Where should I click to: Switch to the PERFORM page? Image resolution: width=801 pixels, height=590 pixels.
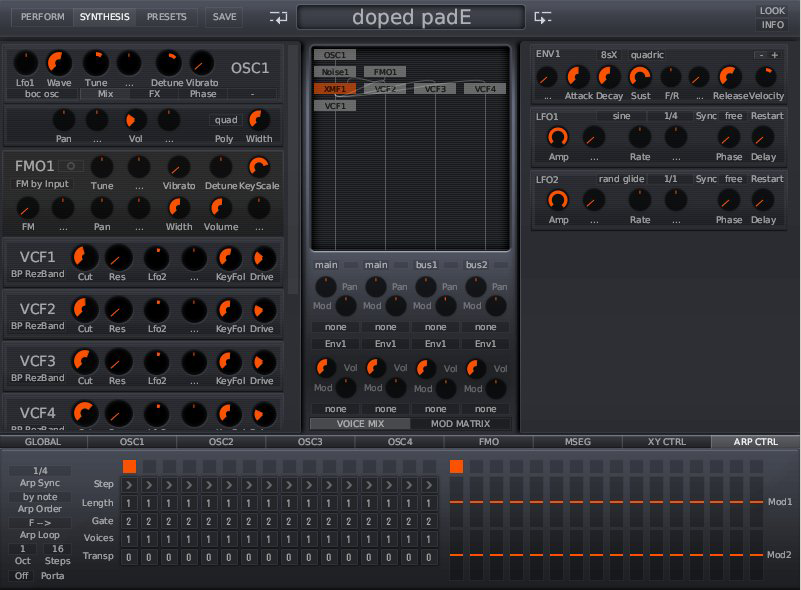click(43, 17)
